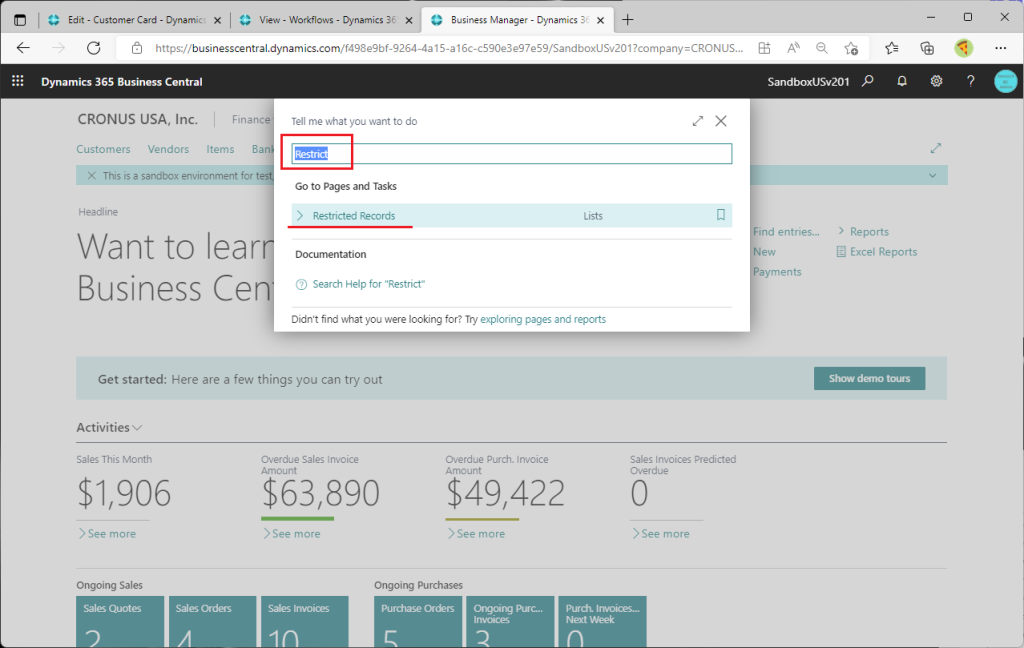Expand the Activities section chevron
This screenshot has width=1024, height=648.
click(137, 428)
